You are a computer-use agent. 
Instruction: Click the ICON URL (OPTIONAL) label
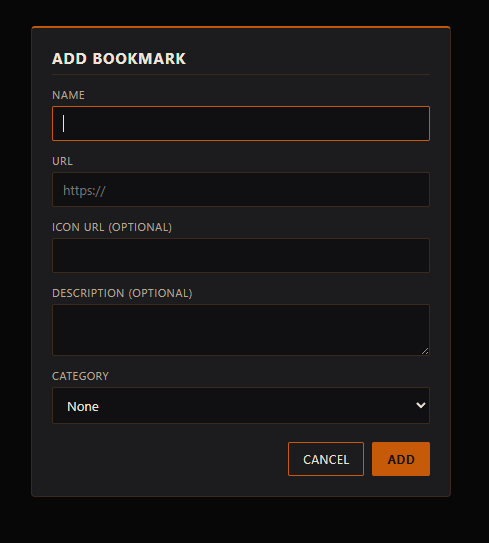coord(112,227)
